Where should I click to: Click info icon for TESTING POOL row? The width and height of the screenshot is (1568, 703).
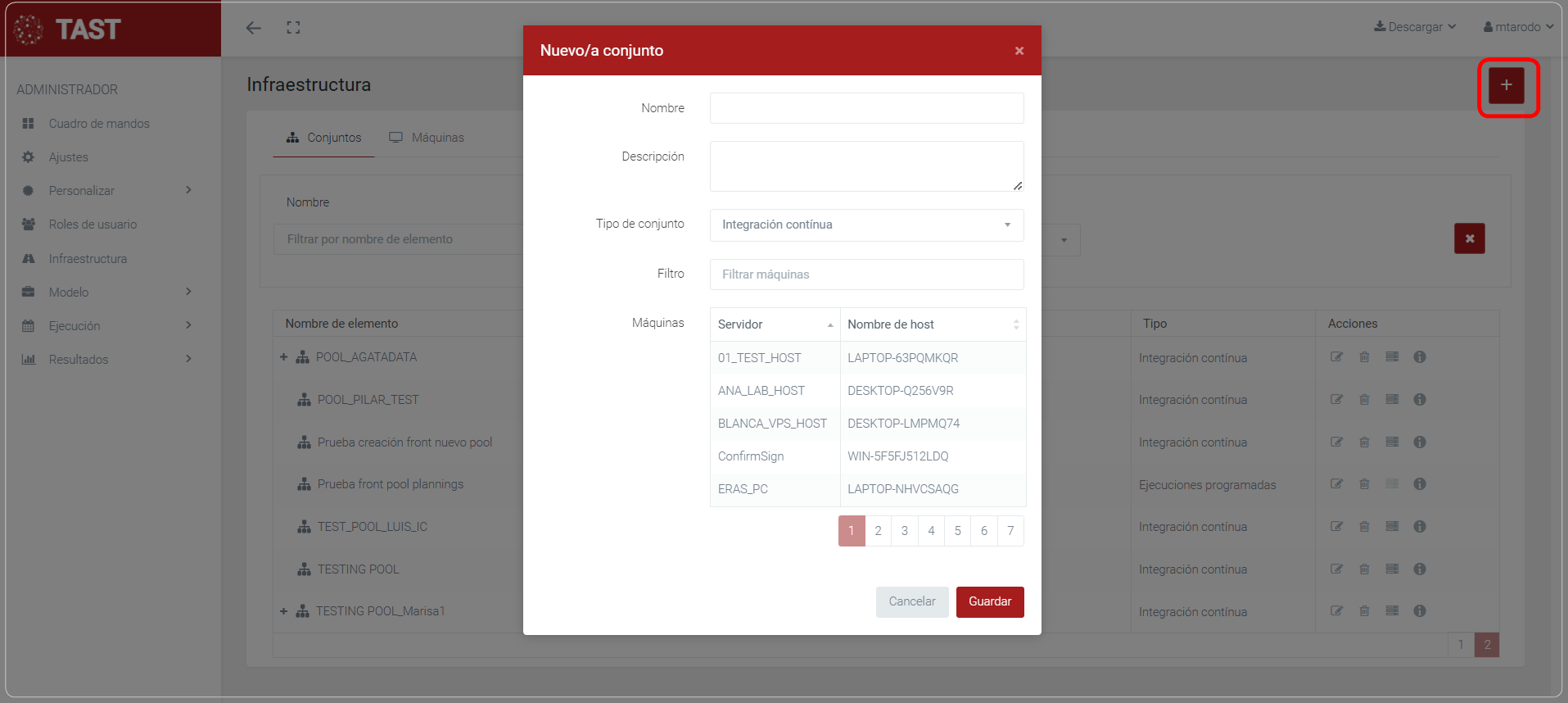(1420, 569)
